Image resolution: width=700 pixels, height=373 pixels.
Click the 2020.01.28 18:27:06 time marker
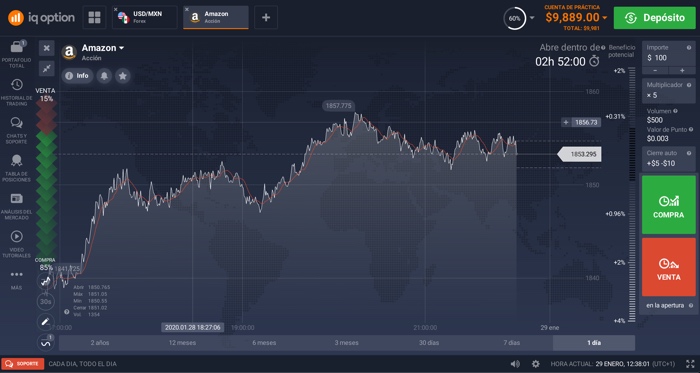click(192, 327)
